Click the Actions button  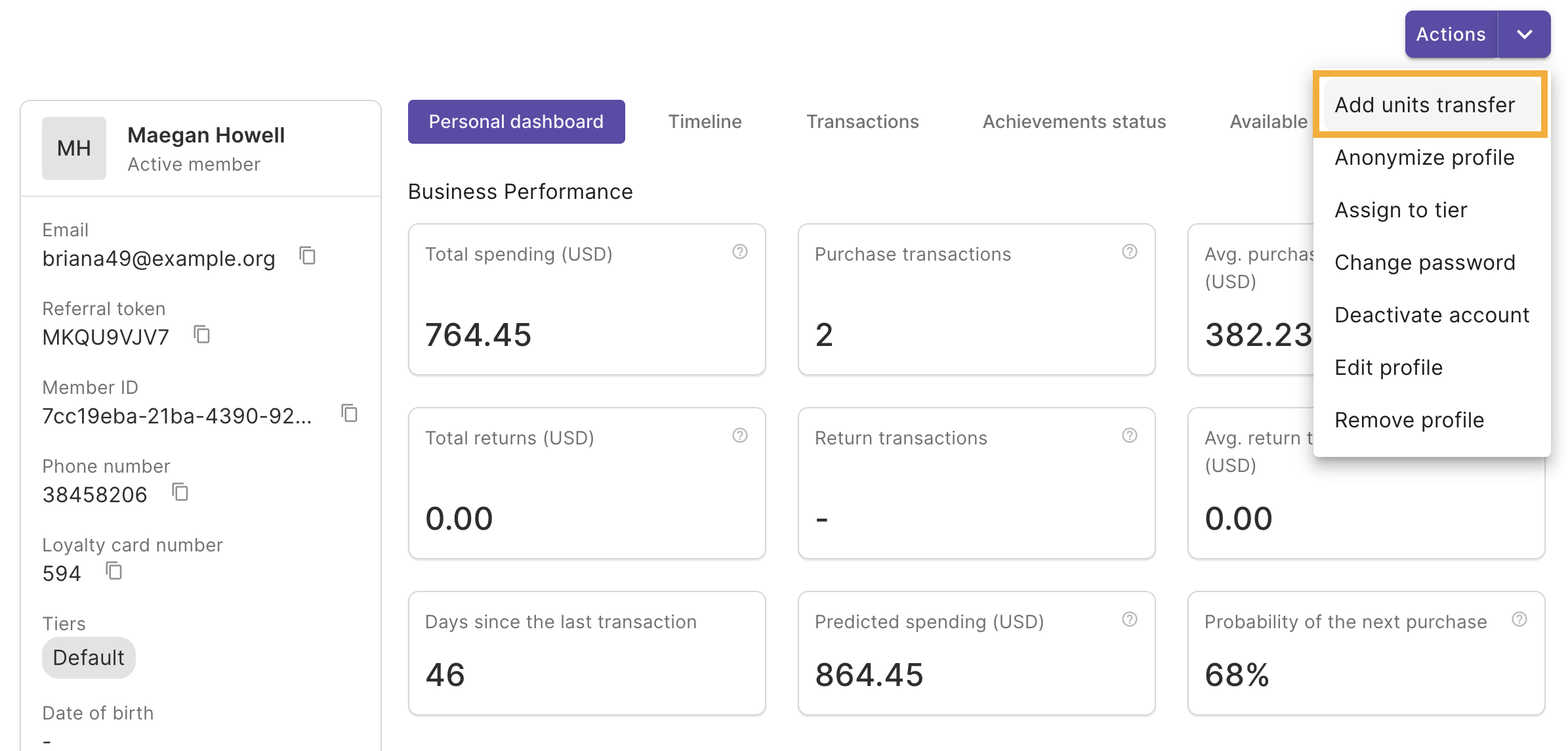point(1451,34)
